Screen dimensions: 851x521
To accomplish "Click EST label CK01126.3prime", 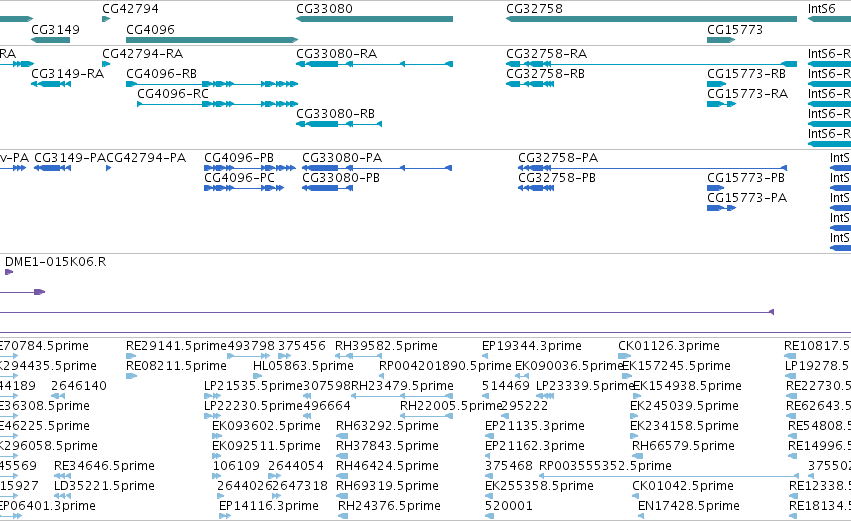I will [x=669, y=346].
